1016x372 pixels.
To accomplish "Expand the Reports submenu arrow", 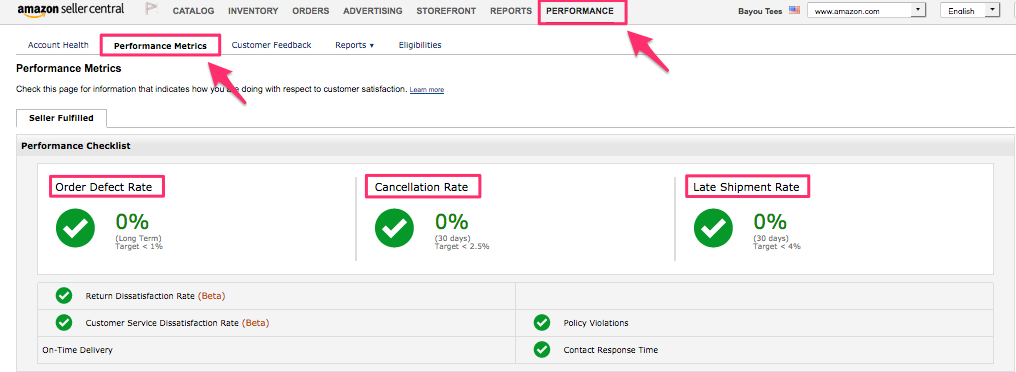I will click(371, 46).
